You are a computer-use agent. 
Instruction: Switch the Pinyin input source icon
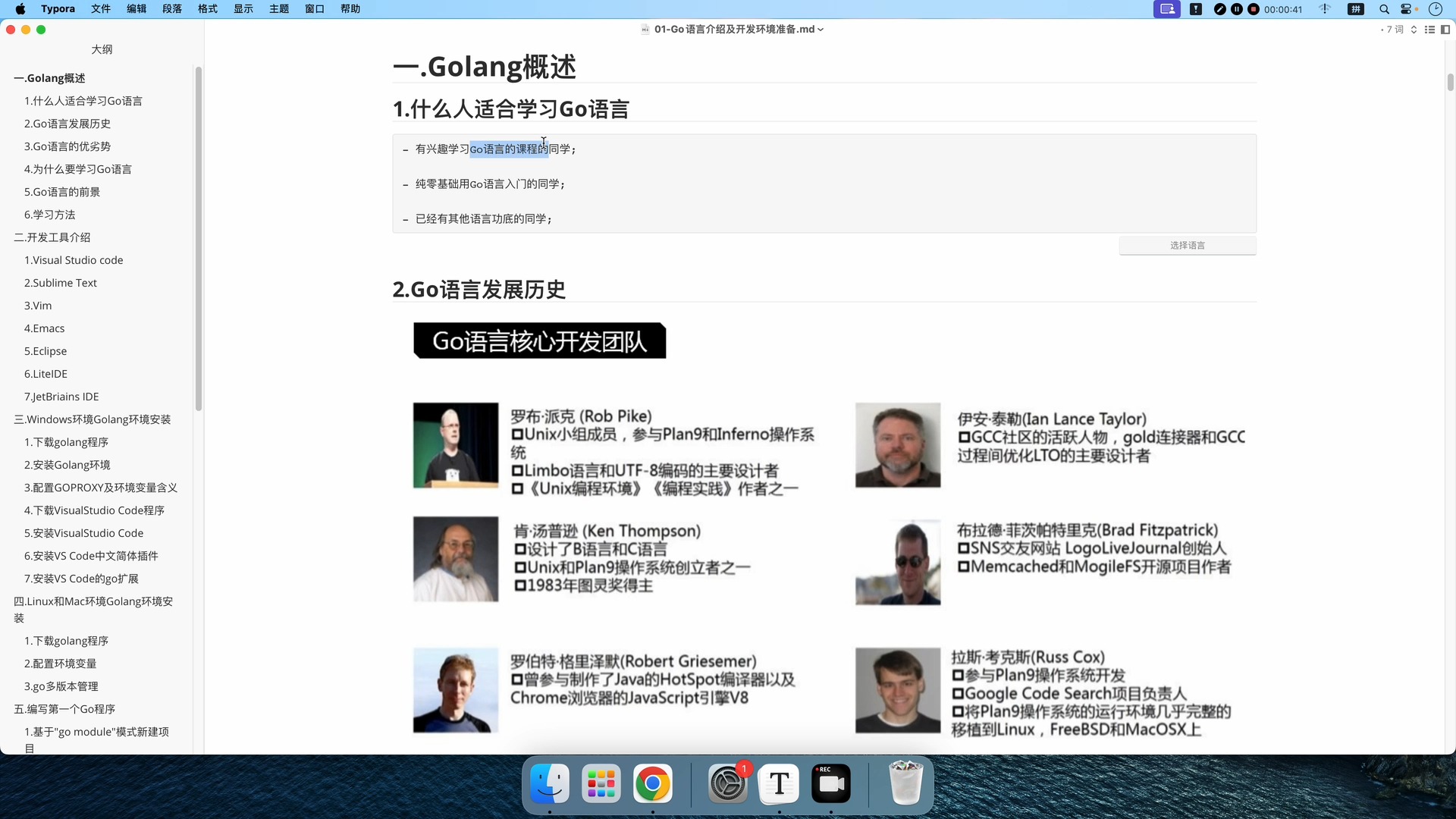1356,9
